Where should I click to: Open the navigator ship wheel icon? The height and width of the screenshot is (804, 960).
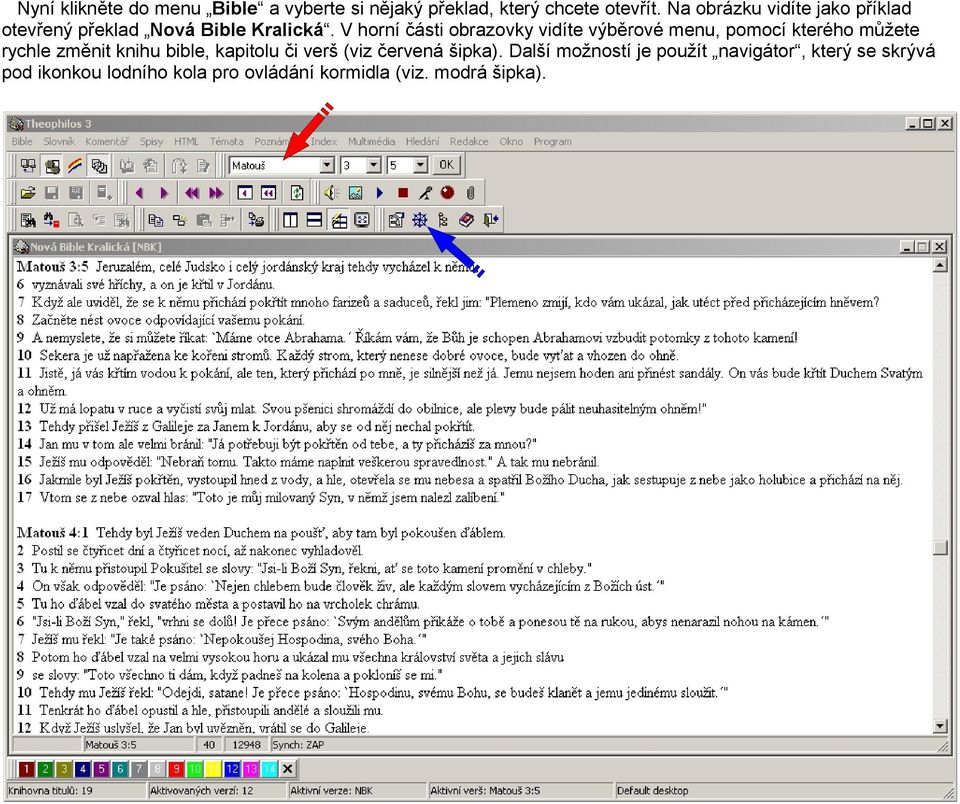pos(419,220)
